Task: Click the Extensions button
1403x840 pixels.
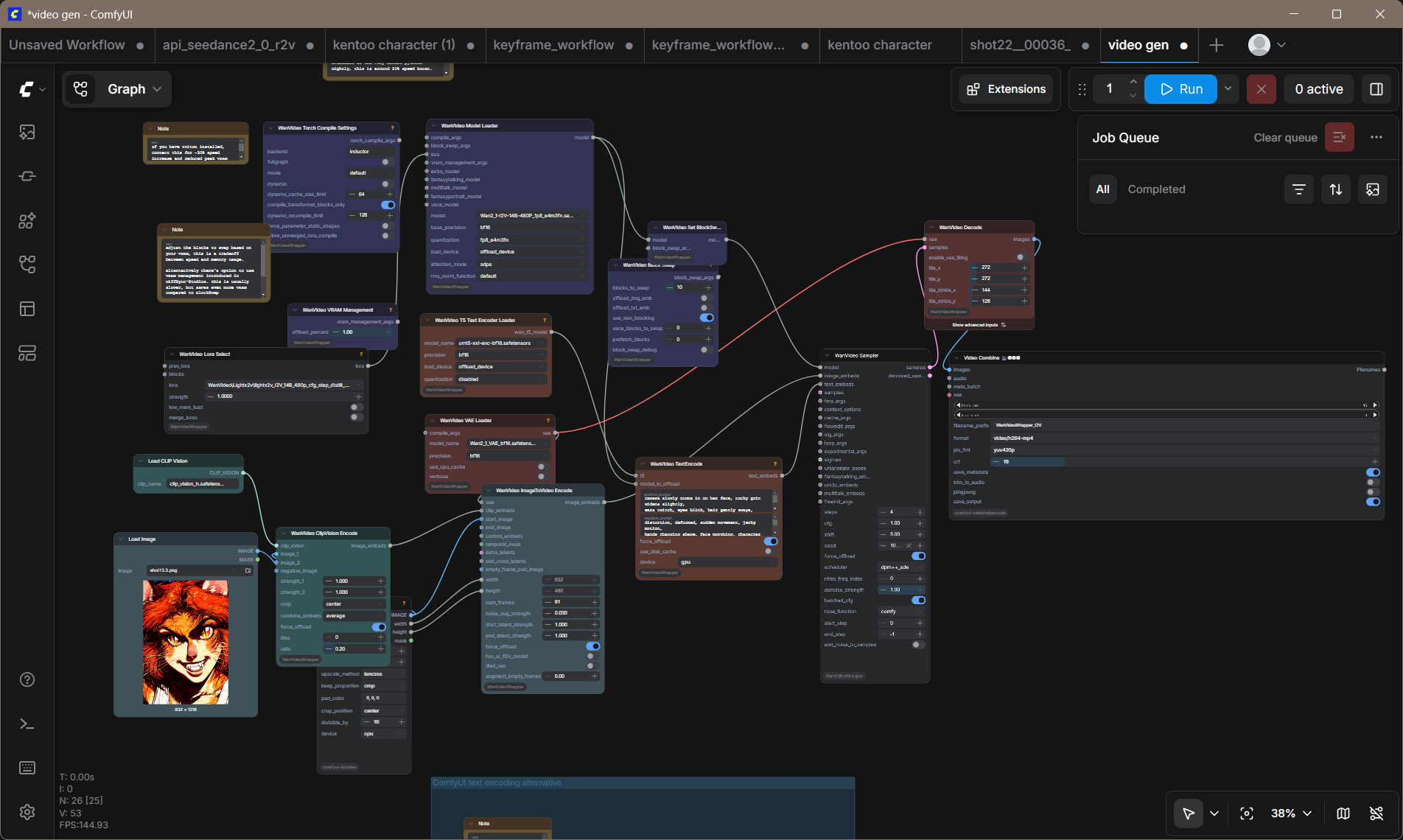Action: tap(1006, 89)
